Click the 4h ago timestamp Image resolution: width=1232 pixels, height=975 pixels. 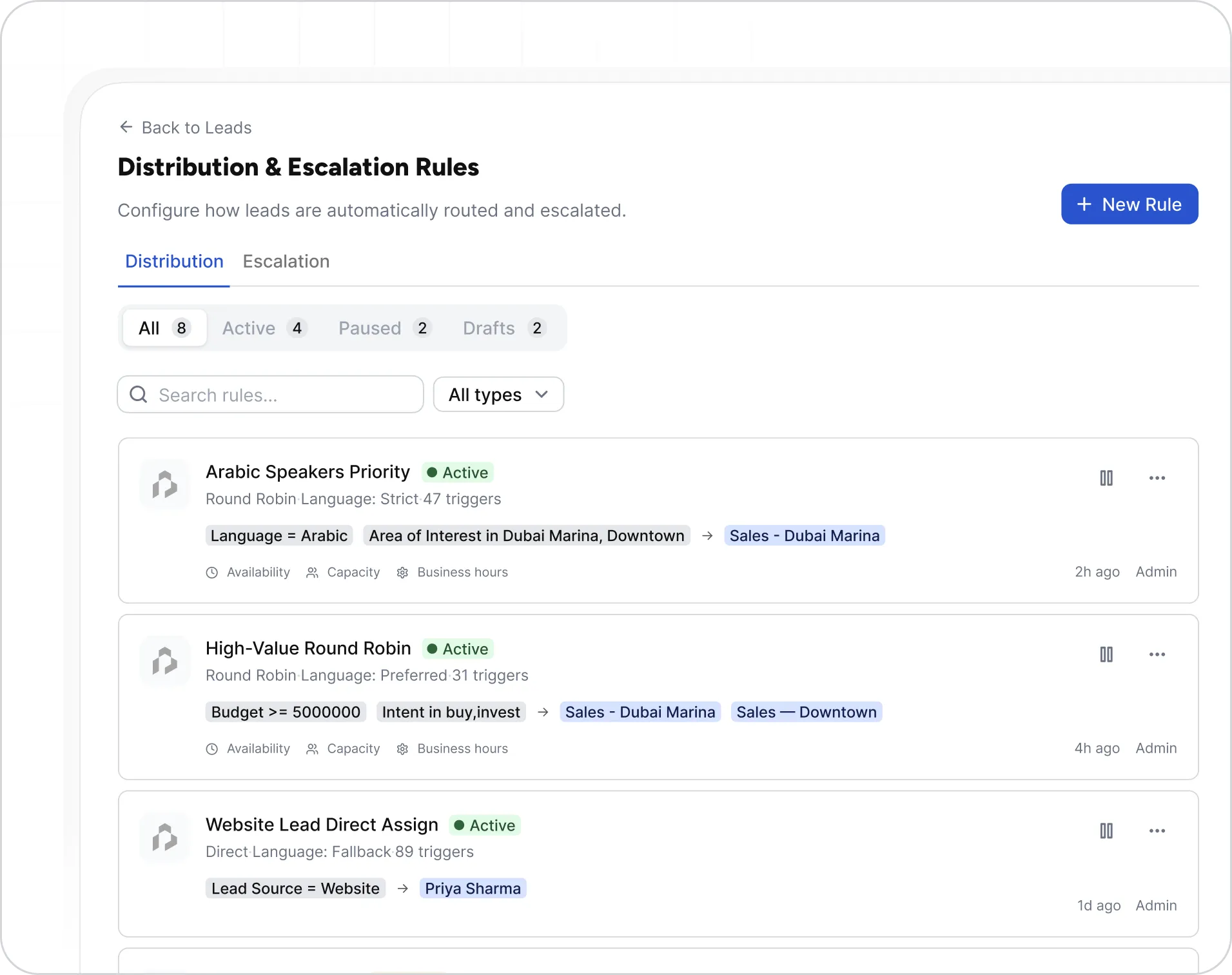coord(1097,749)
